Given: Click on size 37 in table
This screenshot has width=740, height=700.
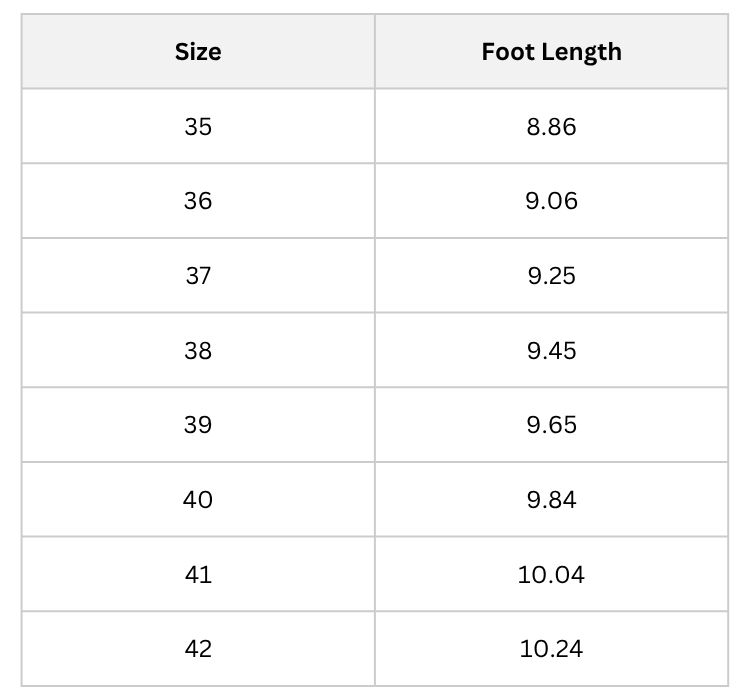Looking at the screenshot, I should click(x=198, y=276).
